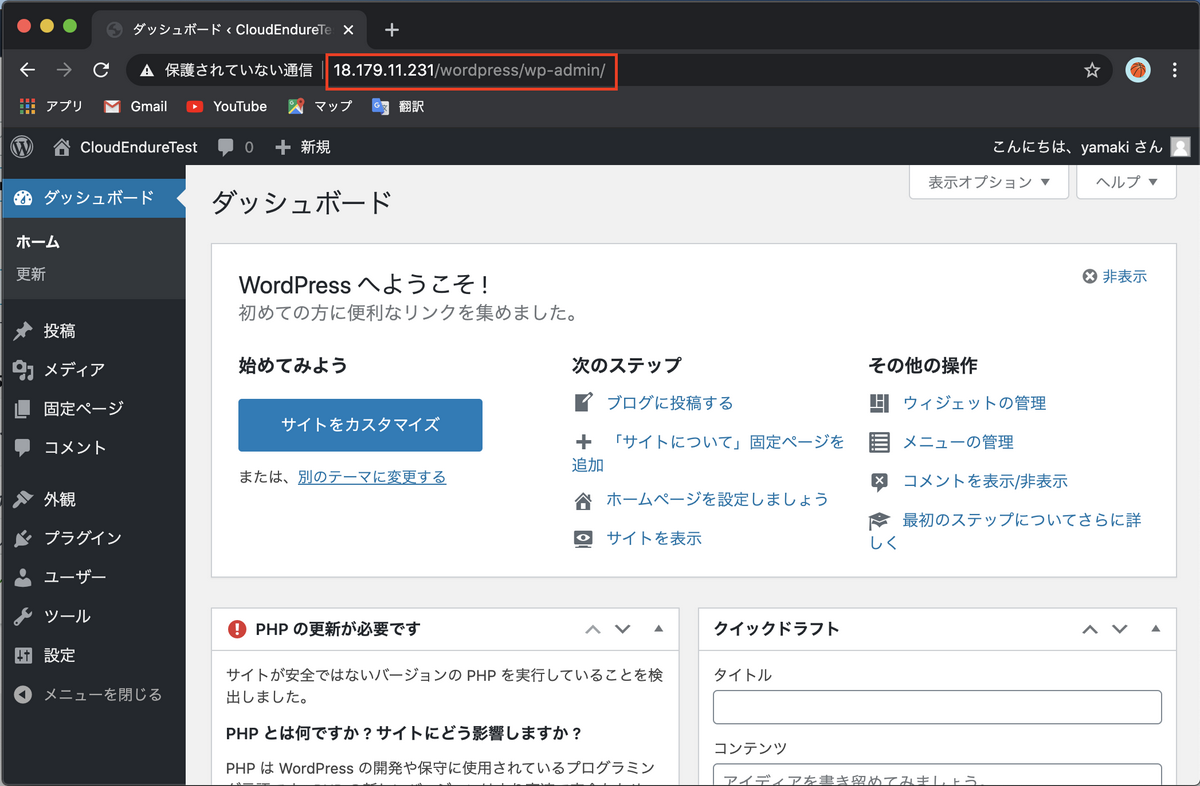1200x786 pixels.
Task: Focus the コンテンツ draft text area
Action: pos(937,775)
